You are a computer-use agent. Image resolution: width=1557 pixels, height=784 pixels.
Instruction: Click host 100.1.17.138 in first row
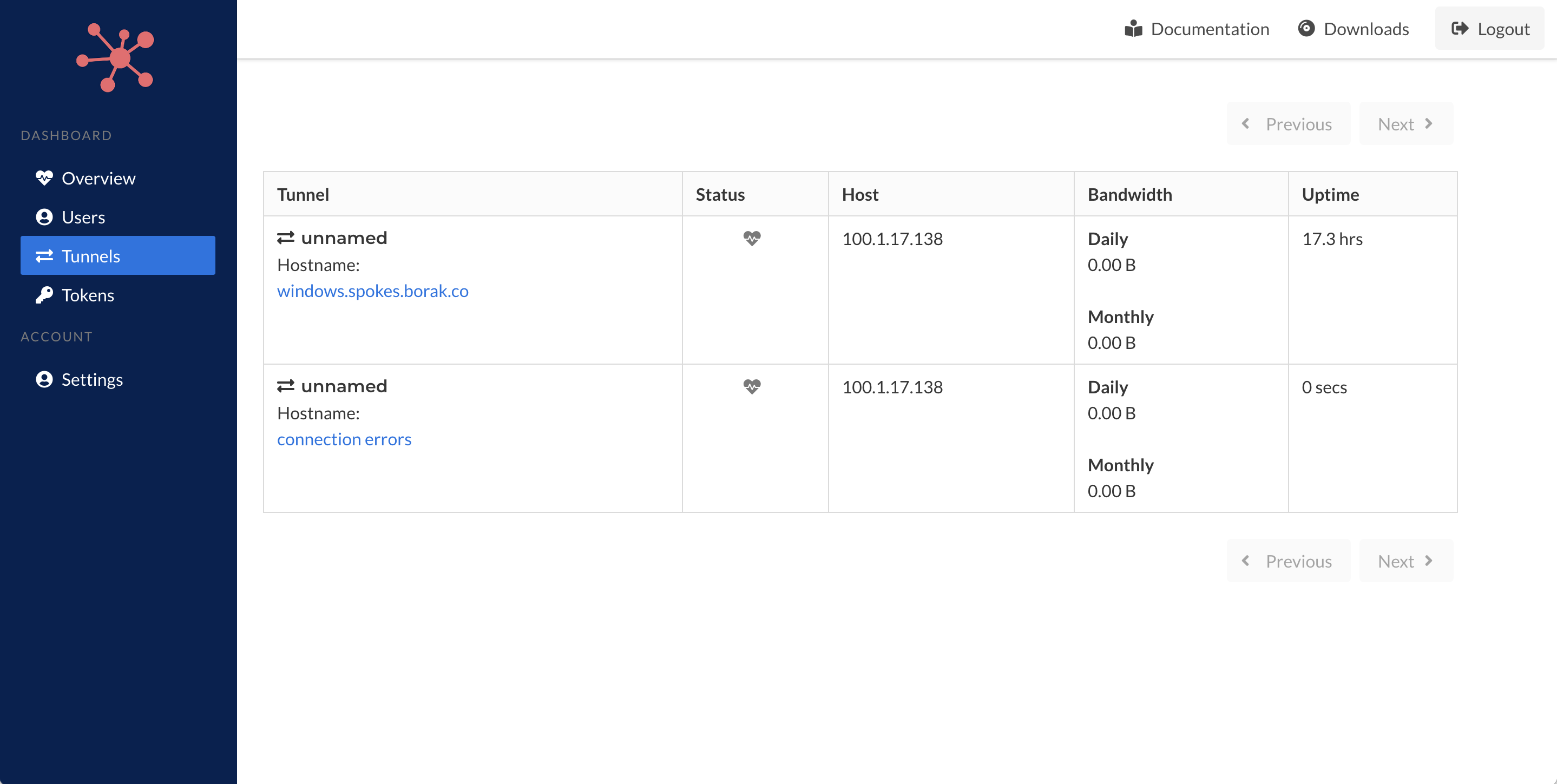(x=892, y=239)
